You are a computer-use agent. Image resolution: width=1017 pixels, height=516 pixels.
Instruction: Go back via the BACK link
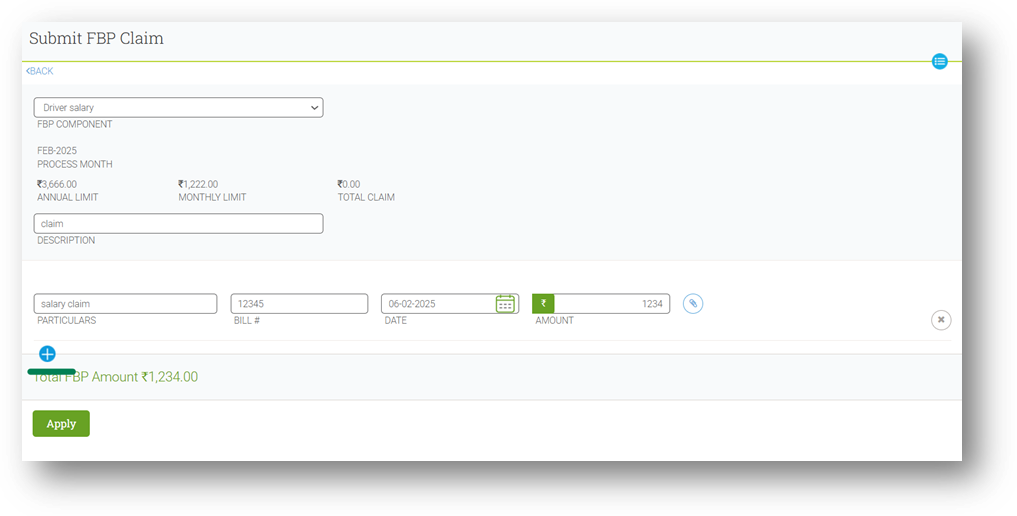click(x=40, y=71)
